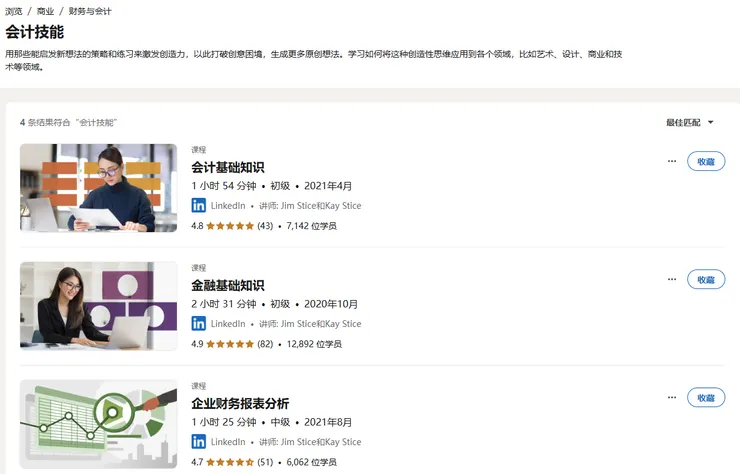Click the 会计基础知识 course thumbnail
Image resolution: width=740 pixels, height=474 pixels.
[98, 188]
